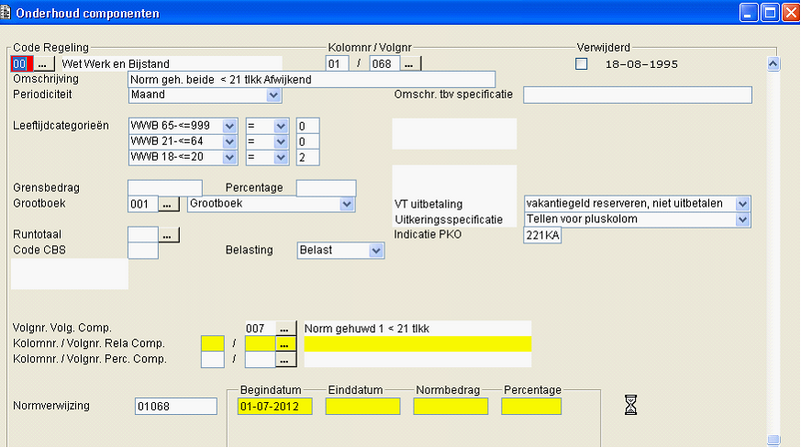
Task: Click the Omschrijving text field
Action: click(x=312, y=80)
